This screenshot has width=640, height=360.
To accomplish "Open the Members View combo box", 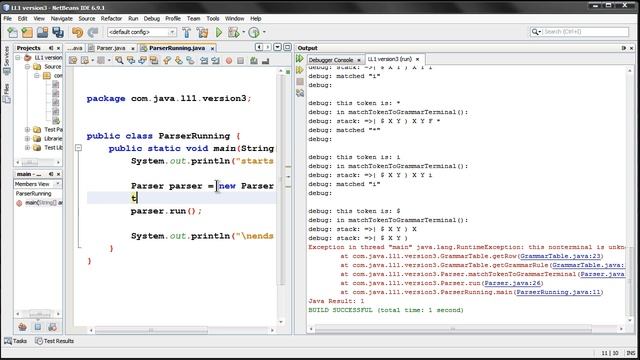I will pos(37,184).
